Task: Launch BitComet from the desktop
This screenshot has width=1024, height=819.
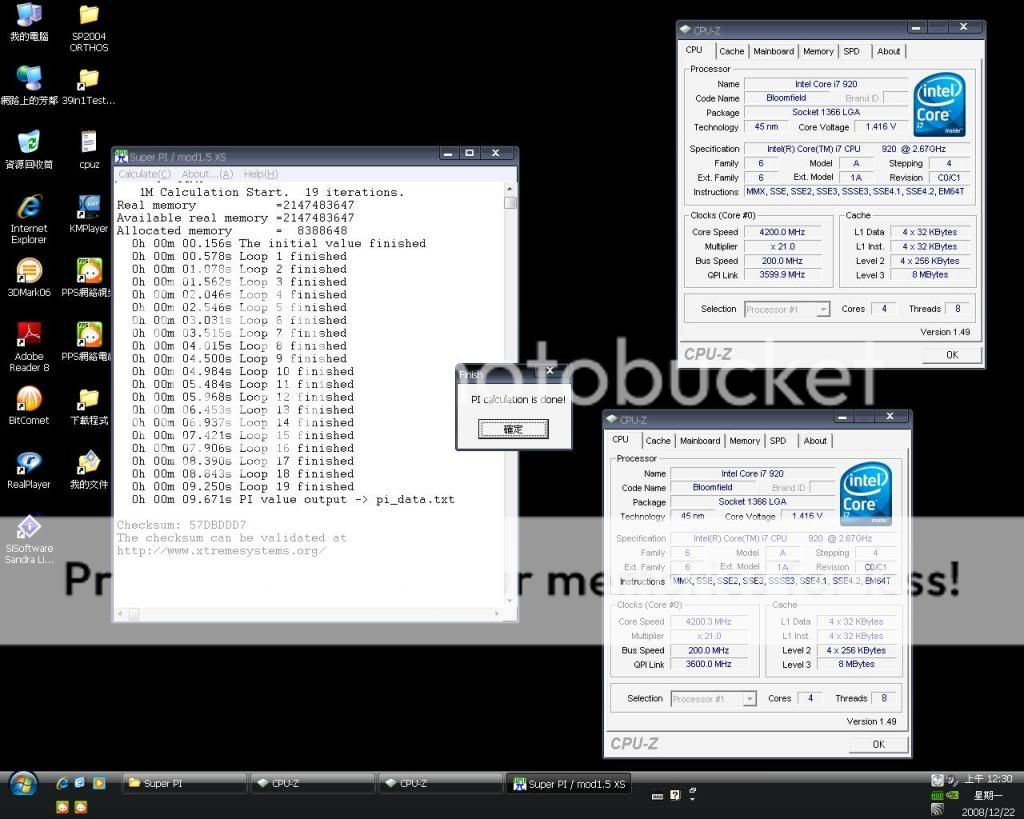Action: [x=29, y=400]
